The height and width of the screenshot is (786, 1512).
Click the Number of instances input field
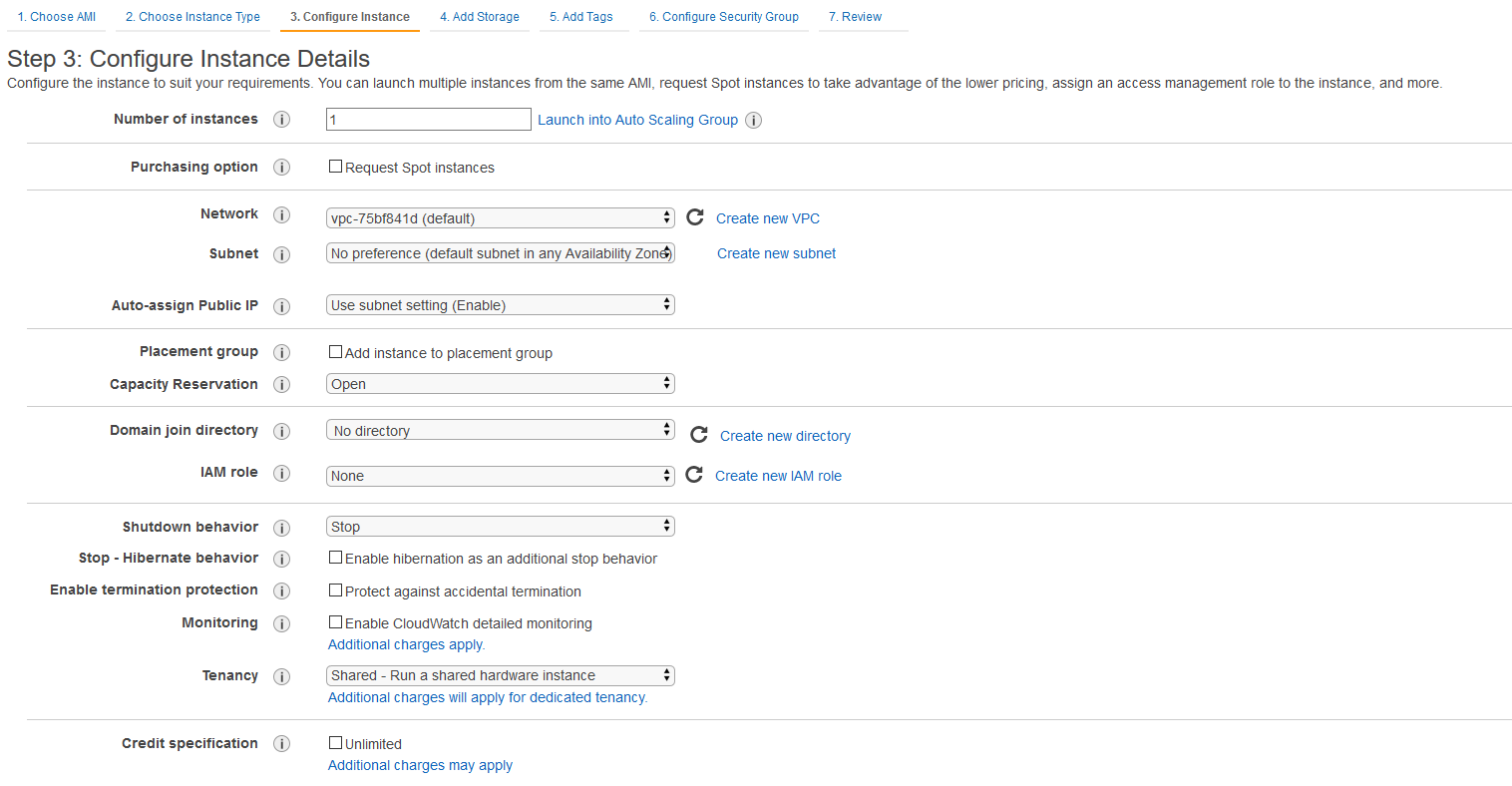[x=428, y=120]
